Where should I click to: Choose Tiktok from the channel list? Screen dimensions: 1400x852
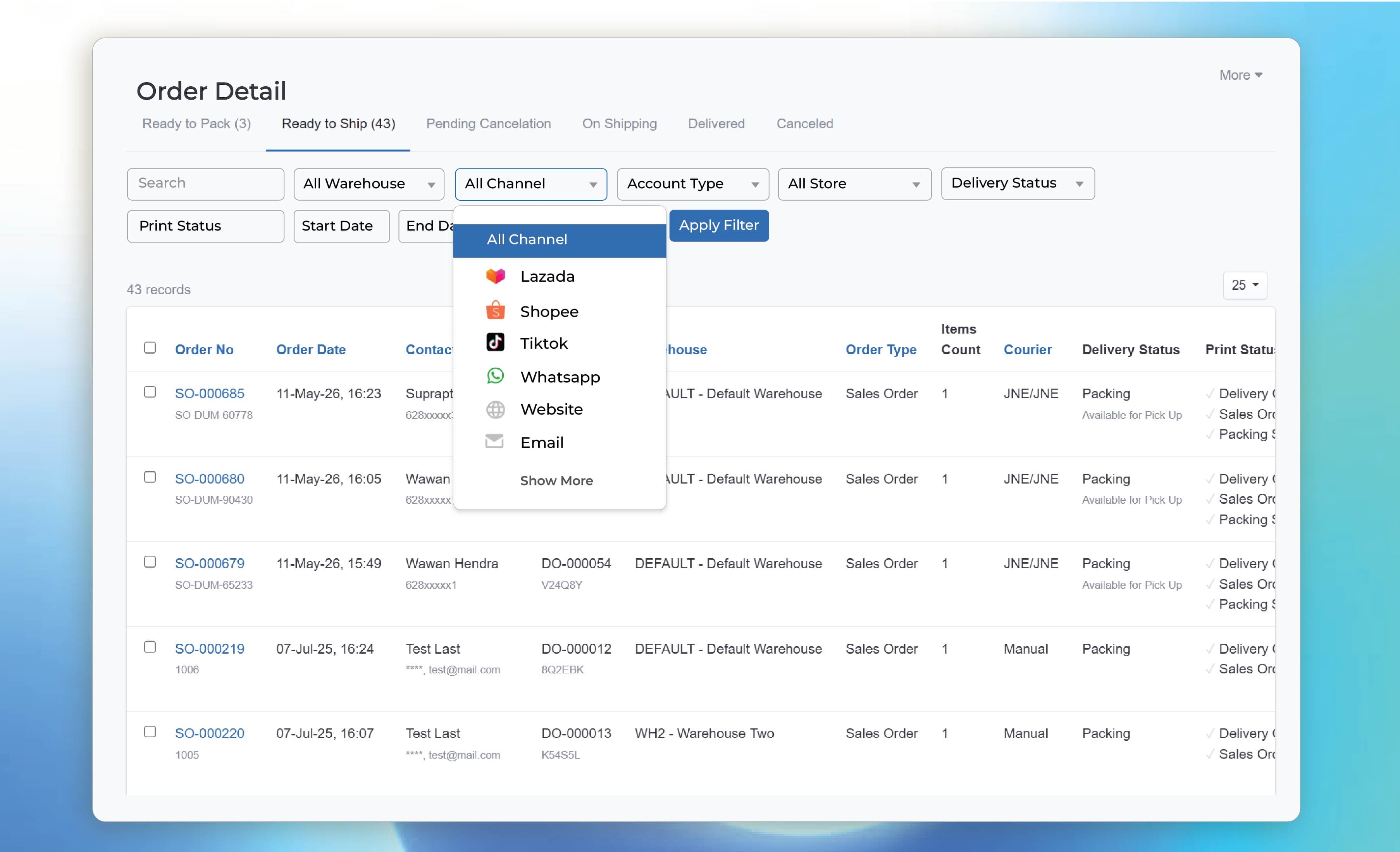click(560, 343)
